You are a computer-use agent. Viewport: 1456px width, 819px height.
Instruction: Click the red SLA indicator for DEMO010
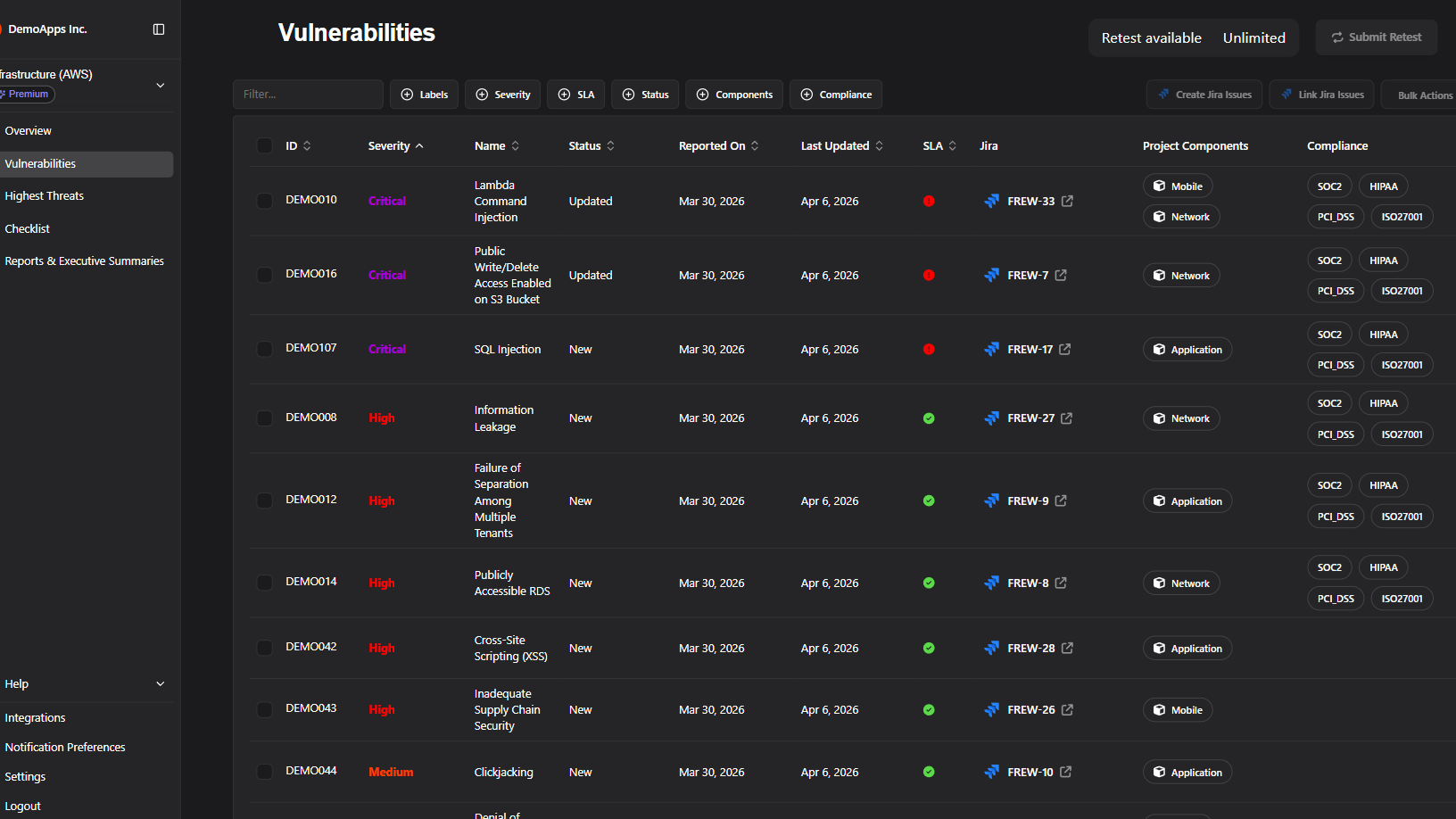click(929, 202)
